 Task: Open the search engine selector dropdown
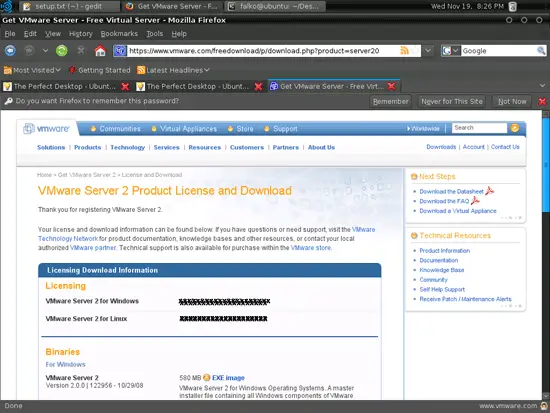pos(450,51)
